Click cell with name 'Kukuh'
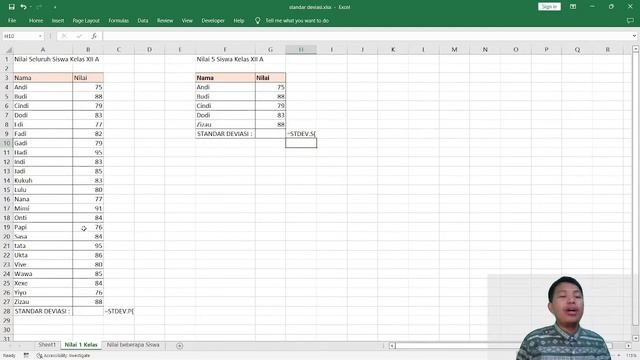Image resolution: width=640 pixels, height=360 pixels. (x=43, y=180)
